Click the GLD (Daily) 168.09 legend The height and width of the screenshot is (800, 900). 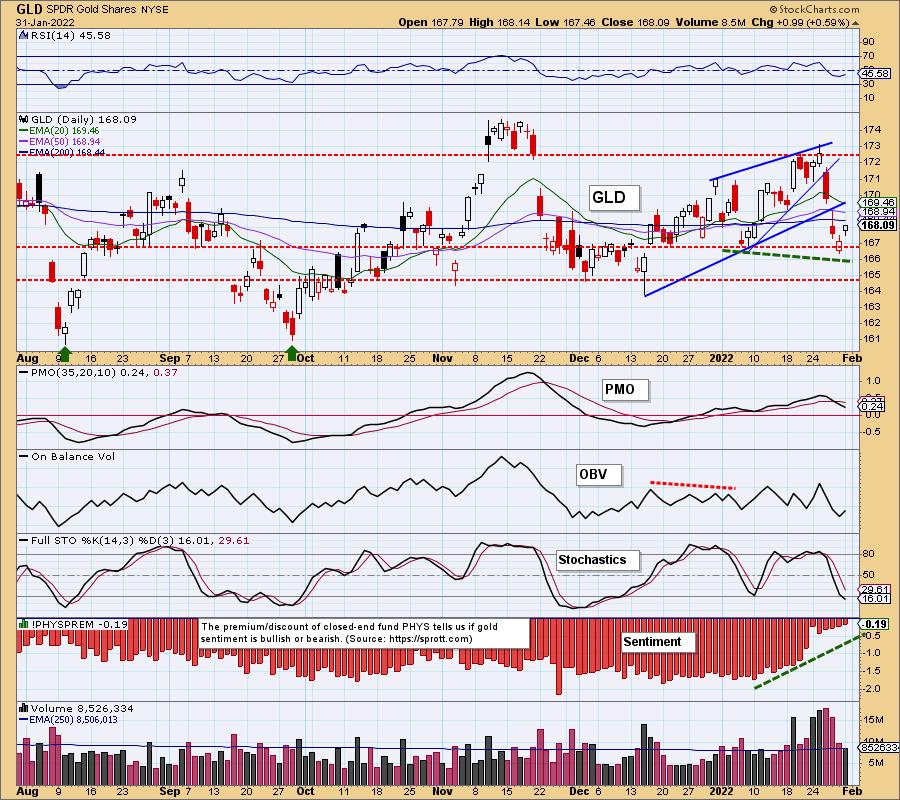click(84, 119)
